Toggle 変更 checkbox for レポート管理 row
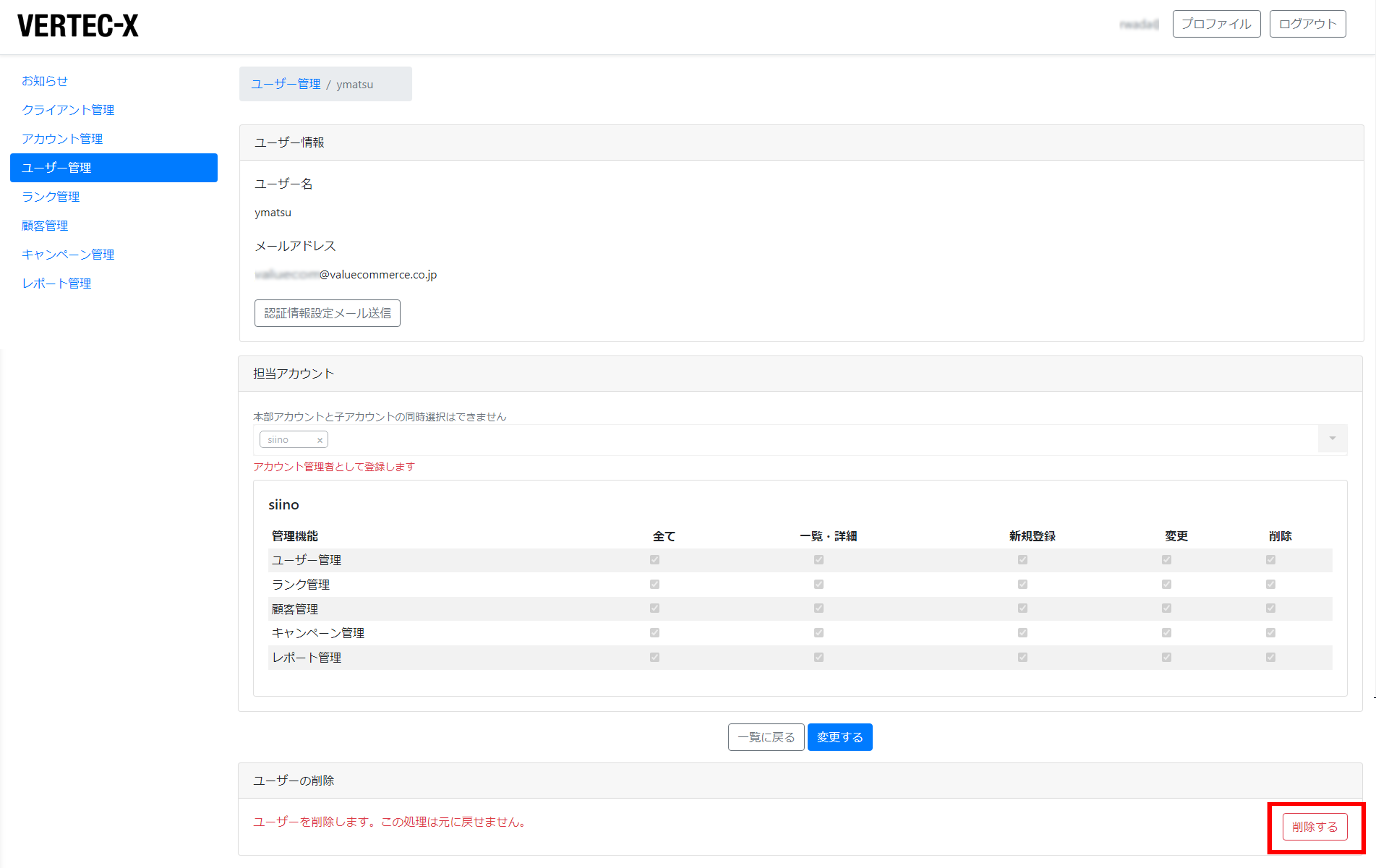Screen dimensions: 1376x868 coord(1166,657)
